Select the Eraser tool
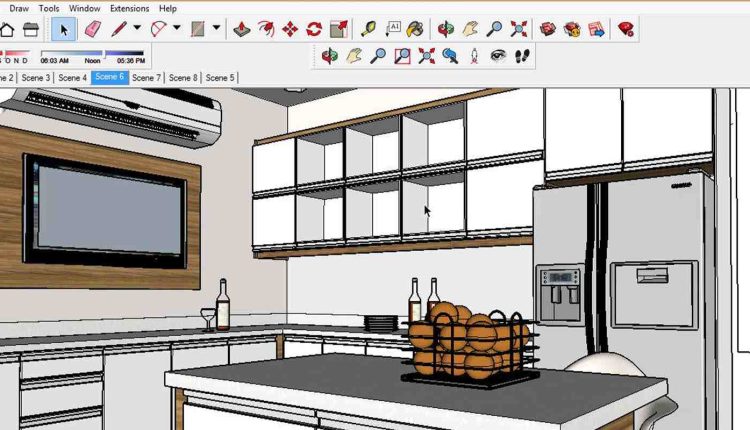The image size is (750, 430). coord(92,29)
